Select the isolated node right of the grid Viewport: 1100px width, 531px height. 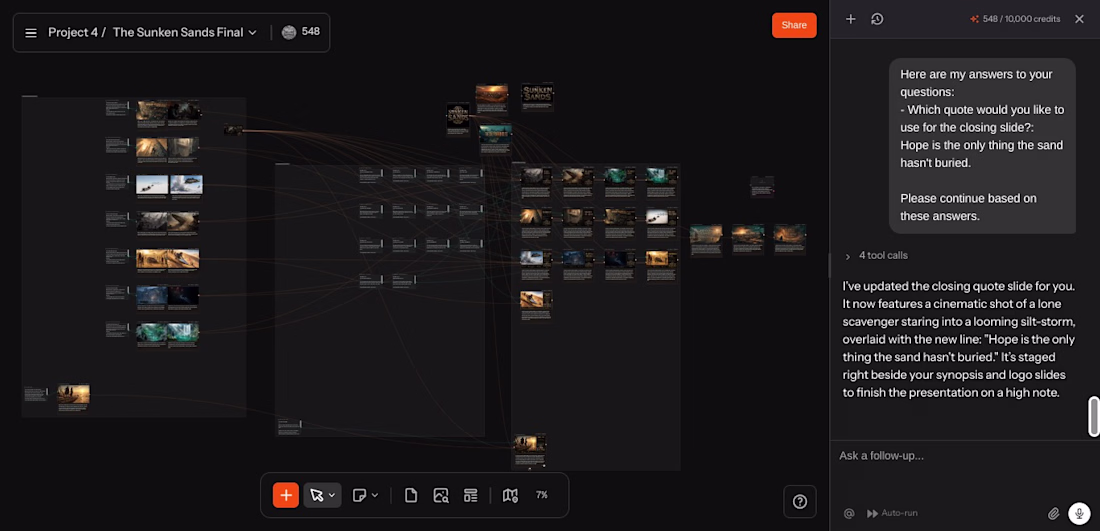(762, 186)
